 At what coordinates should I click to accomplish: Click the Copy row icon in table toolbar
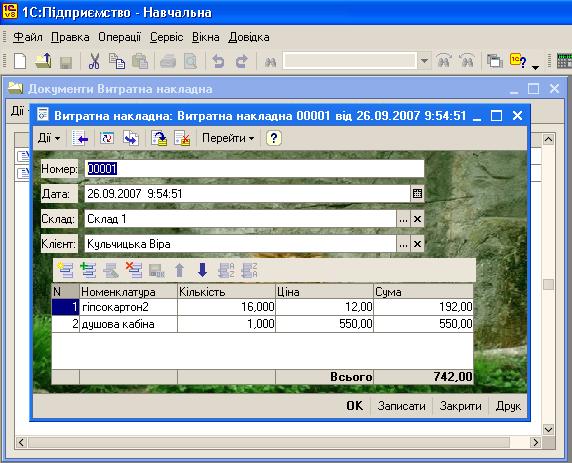tap(88, 270)
